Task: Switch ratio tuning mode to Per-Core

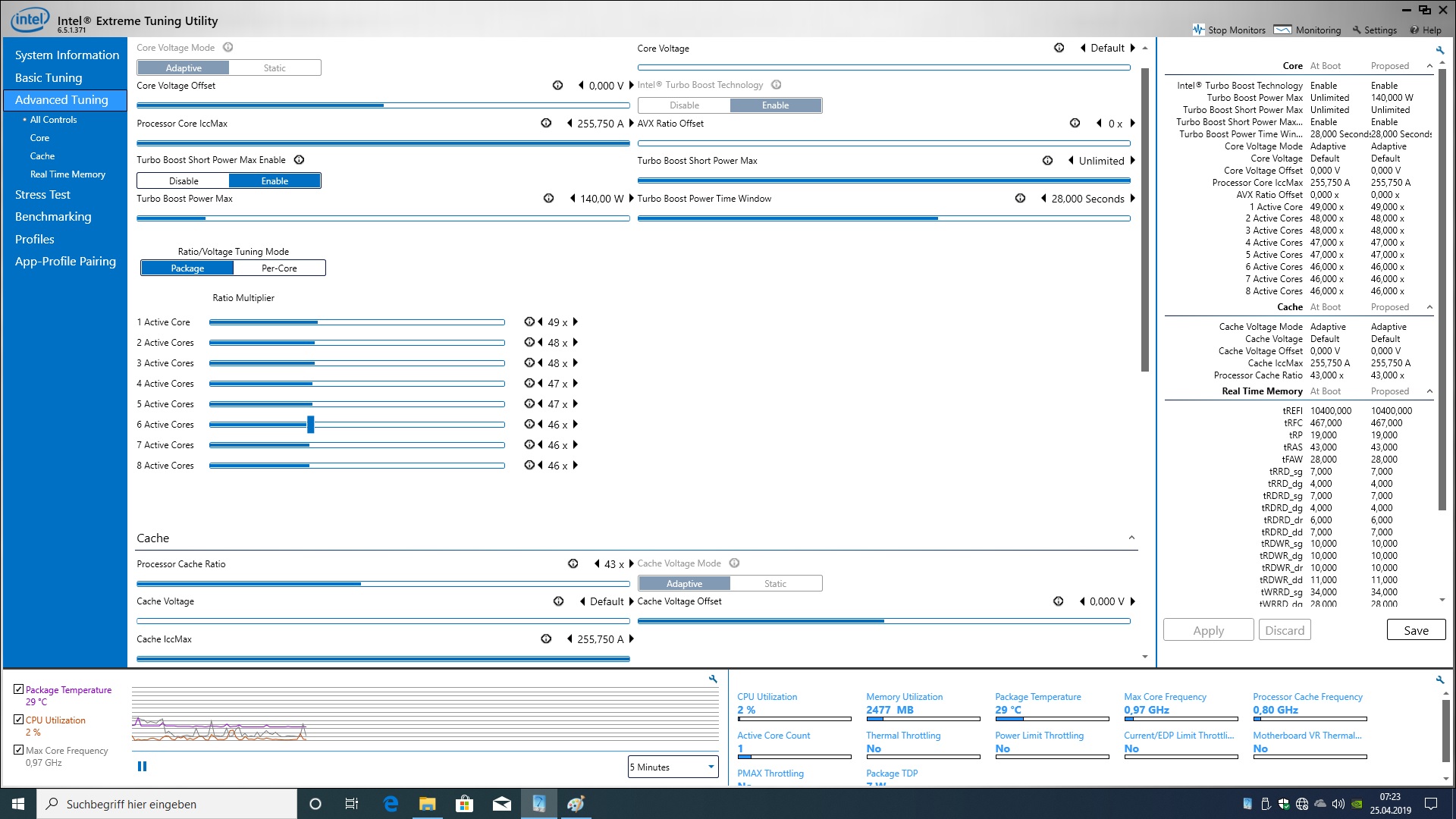Action: click(x=279, y=268)
